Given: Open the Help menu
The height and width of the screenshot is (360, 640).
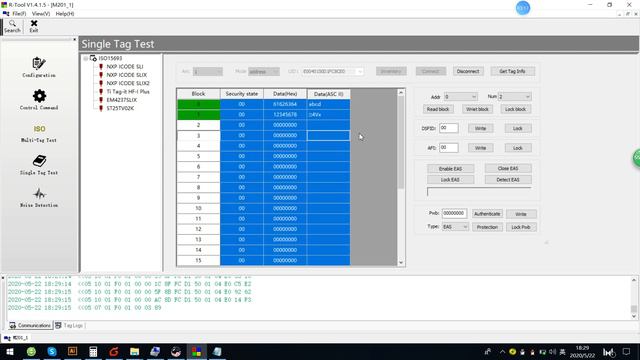Looking at the screenshot, I should [65, 14].
